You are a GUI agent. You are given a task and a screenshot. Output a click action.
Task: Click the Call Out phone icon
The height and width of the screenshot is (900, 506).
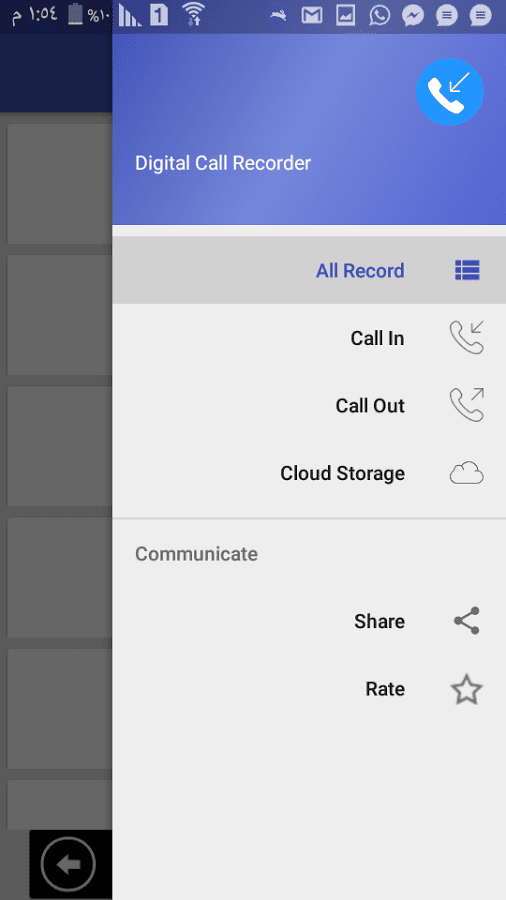tap(467, 405)
